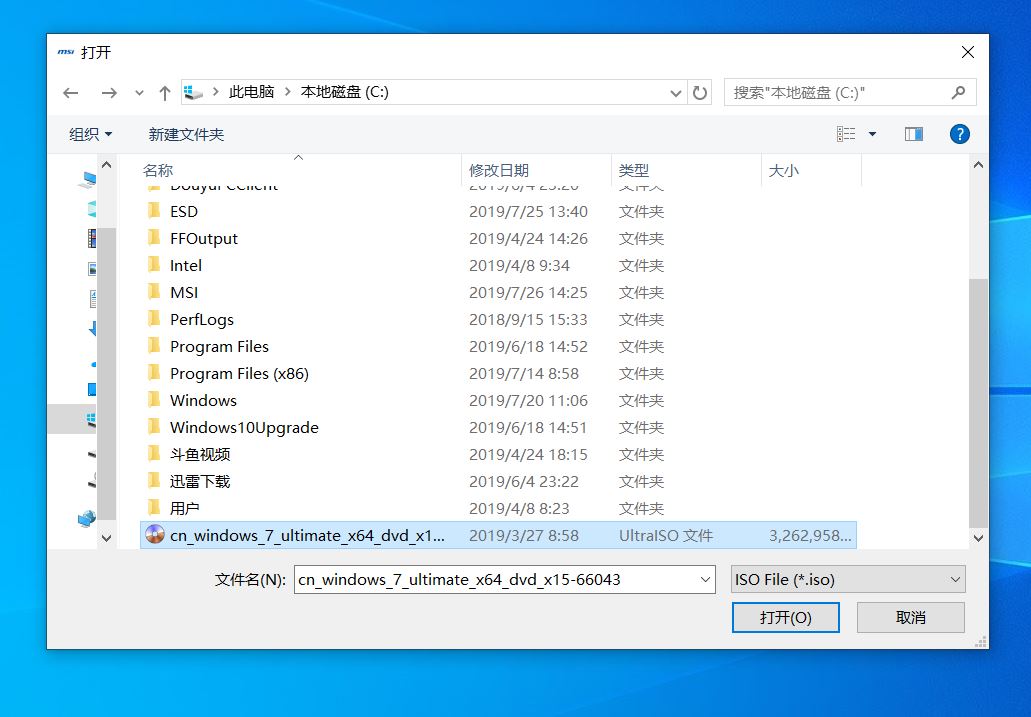Click the ESD folder icon
Image resolution: width=1031 pixels, height=717 pixels.
(154, 211)
